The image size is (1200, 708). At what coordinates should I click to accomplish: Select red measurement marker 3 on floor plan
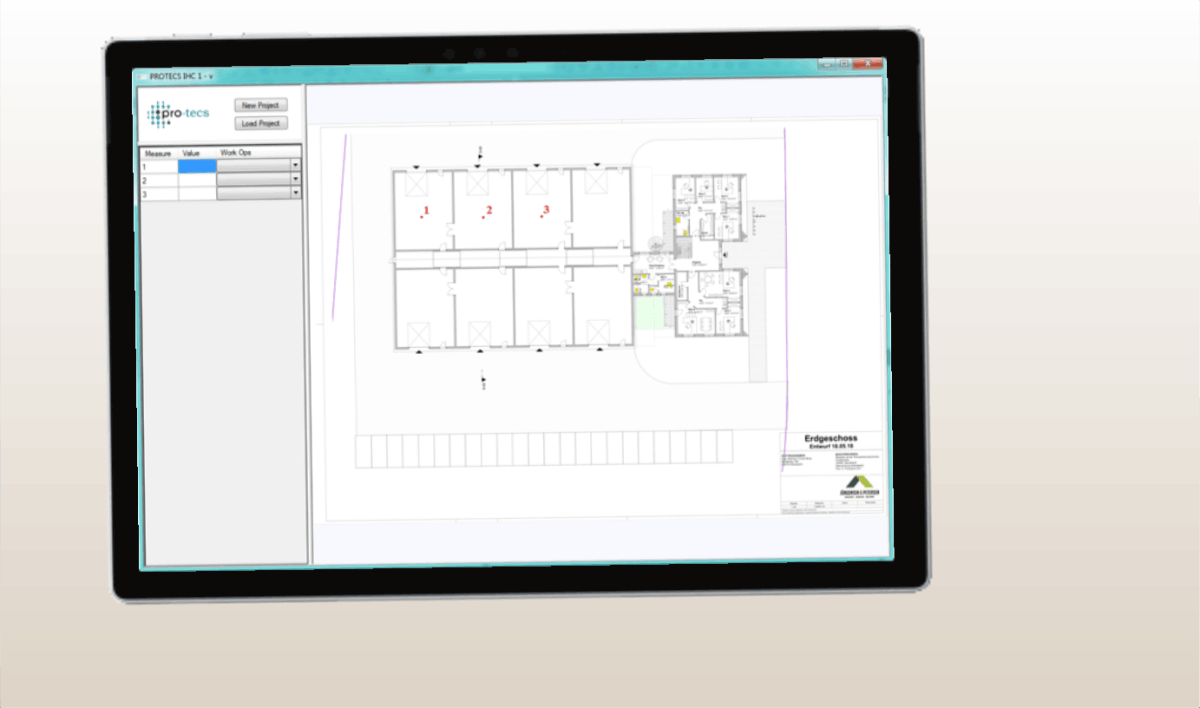coord(544,211)
